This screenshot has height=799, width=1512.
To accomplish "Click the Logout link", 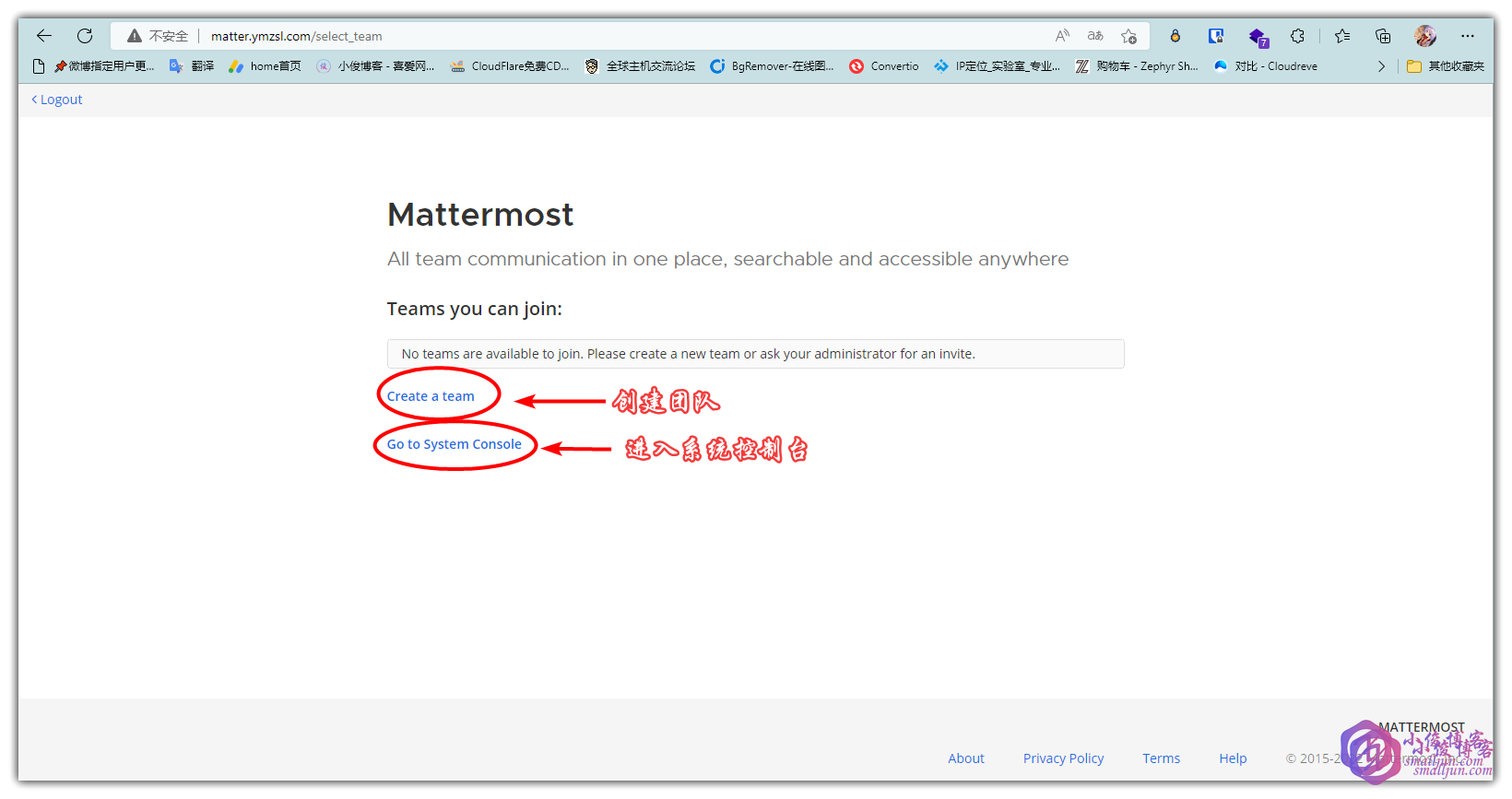I will tap(57, 100).
